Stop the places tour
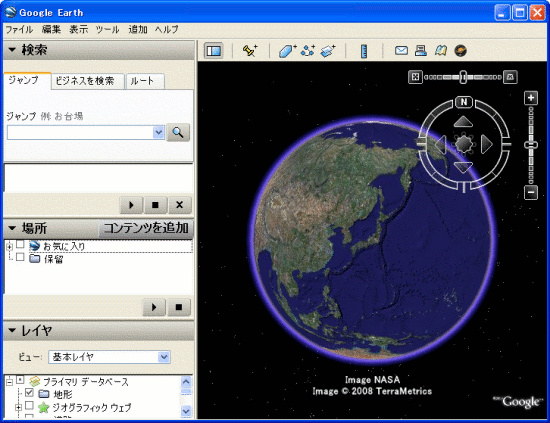The image size is (550, 423). tap(179, 307)
